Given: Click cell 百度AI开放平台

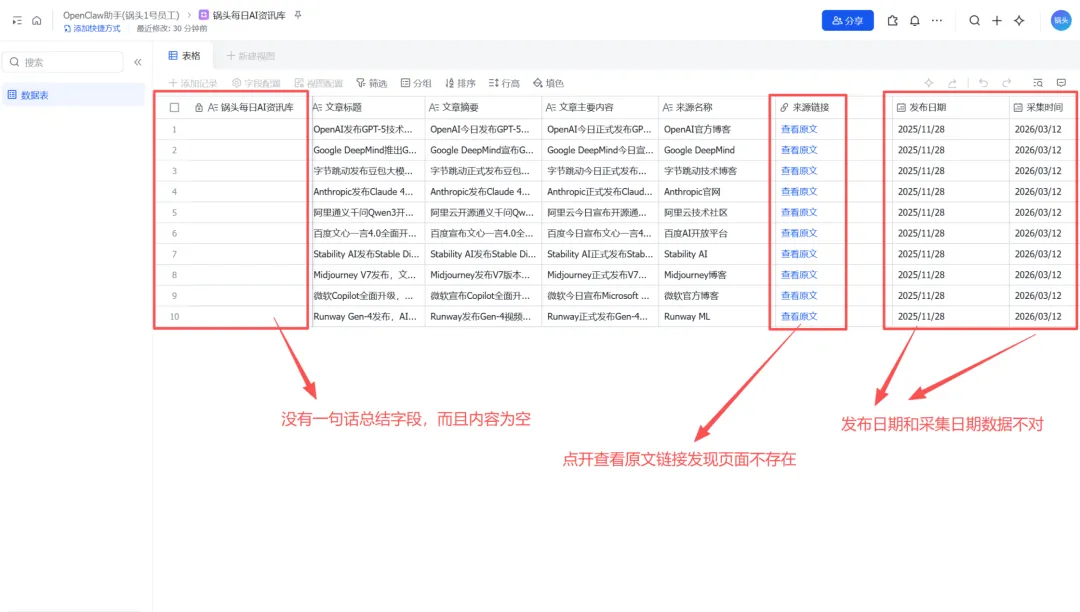Looking at the screenshot, I should (714, 233).
